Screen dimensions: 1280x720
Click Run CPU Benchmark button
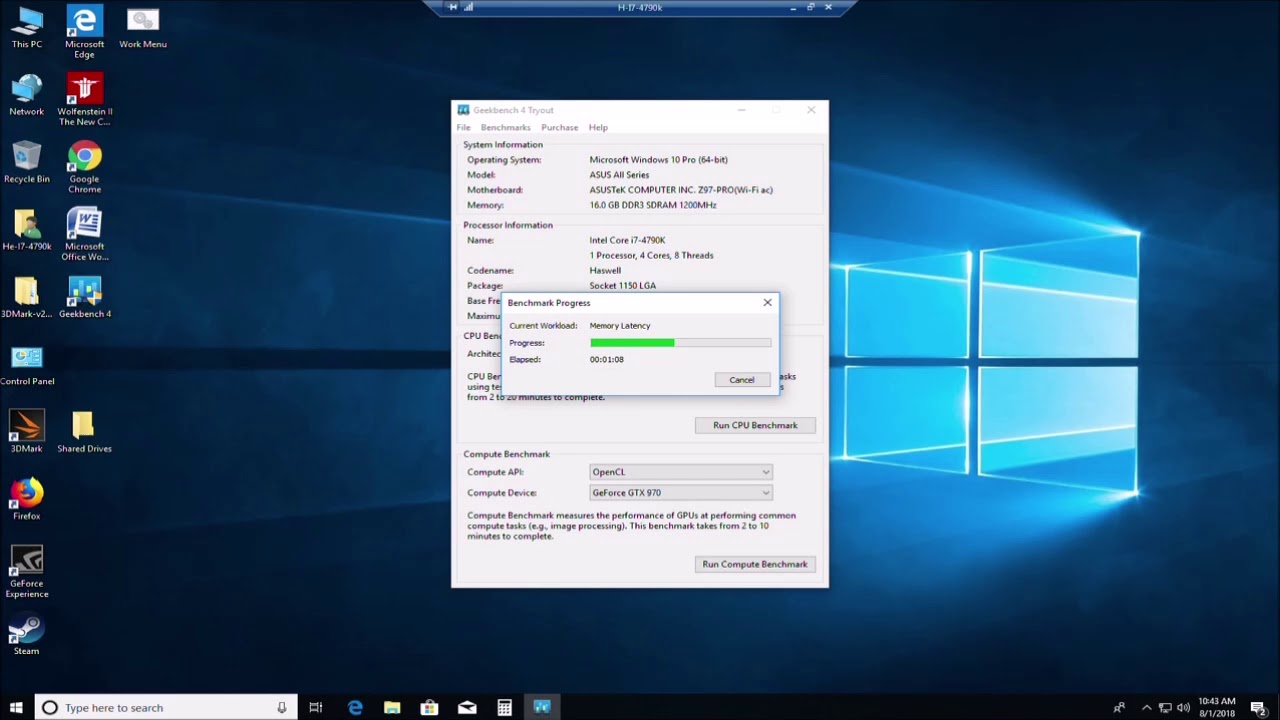(755, 425)
